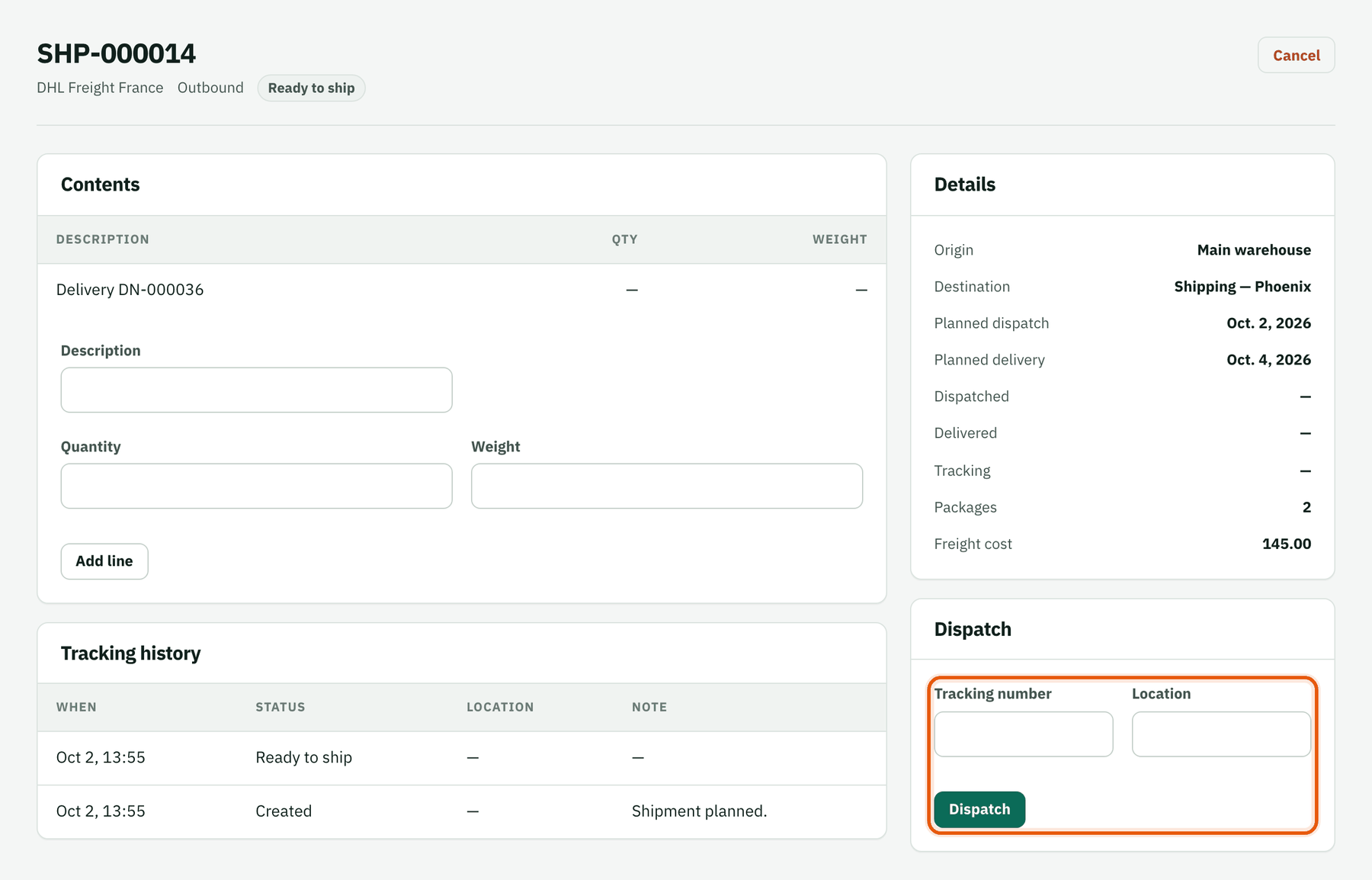Focus the Location input field in Dispatch
The image size is (1372, 880).
click(1221, 734)
